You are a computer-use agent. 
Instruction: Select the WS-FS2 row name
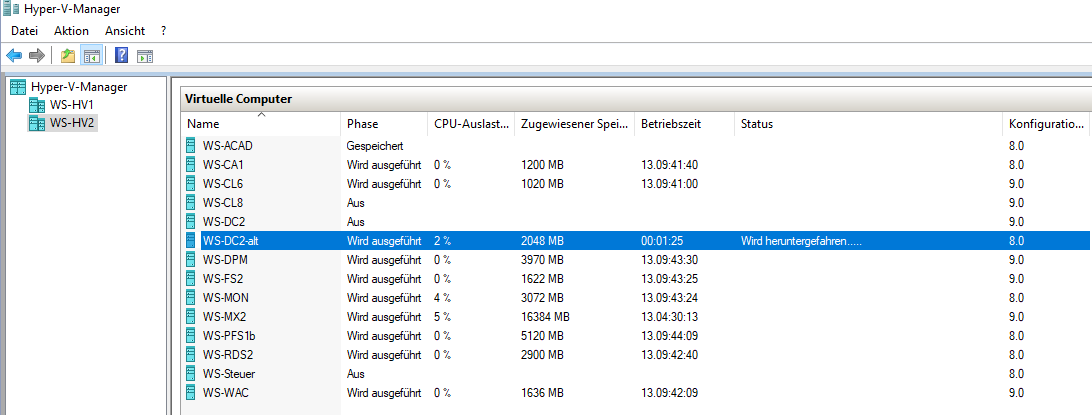(223, 279)
